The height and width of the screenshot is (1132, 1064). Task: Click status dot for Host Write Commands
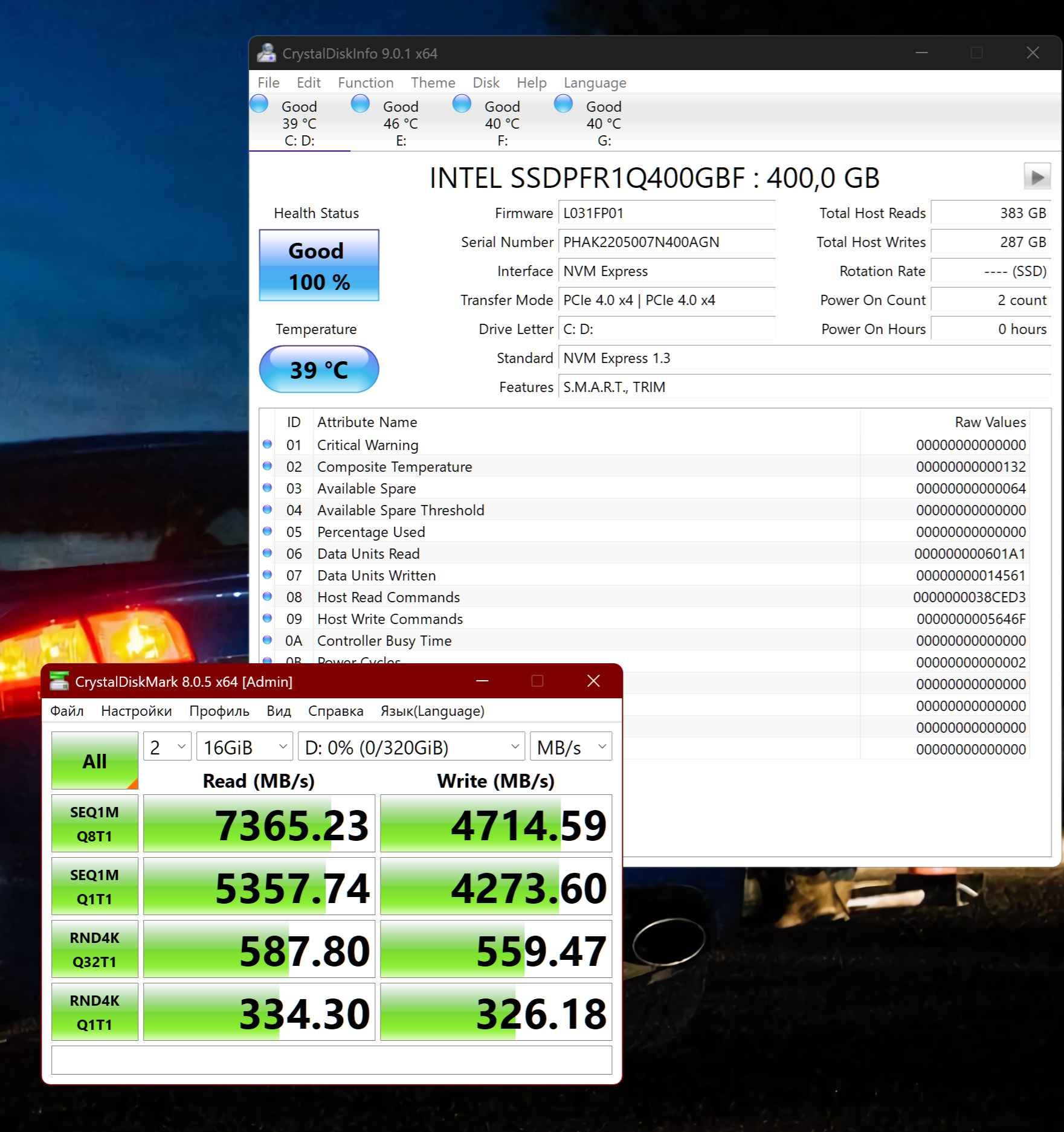point(267,619)
